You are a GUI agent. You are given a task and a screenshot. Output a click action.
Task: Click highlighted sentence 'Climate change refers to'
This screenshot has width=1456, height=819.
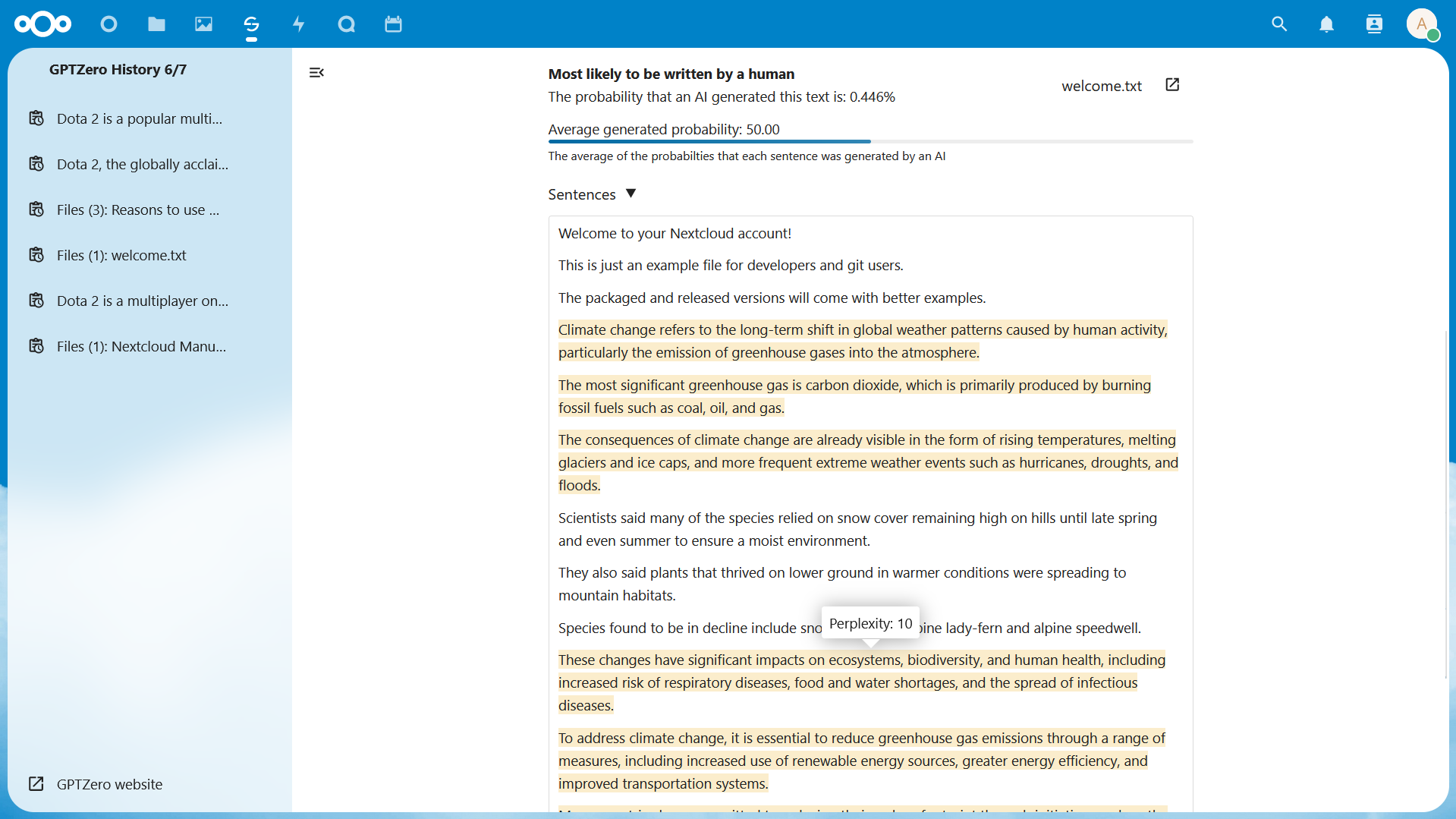[863, 341]
